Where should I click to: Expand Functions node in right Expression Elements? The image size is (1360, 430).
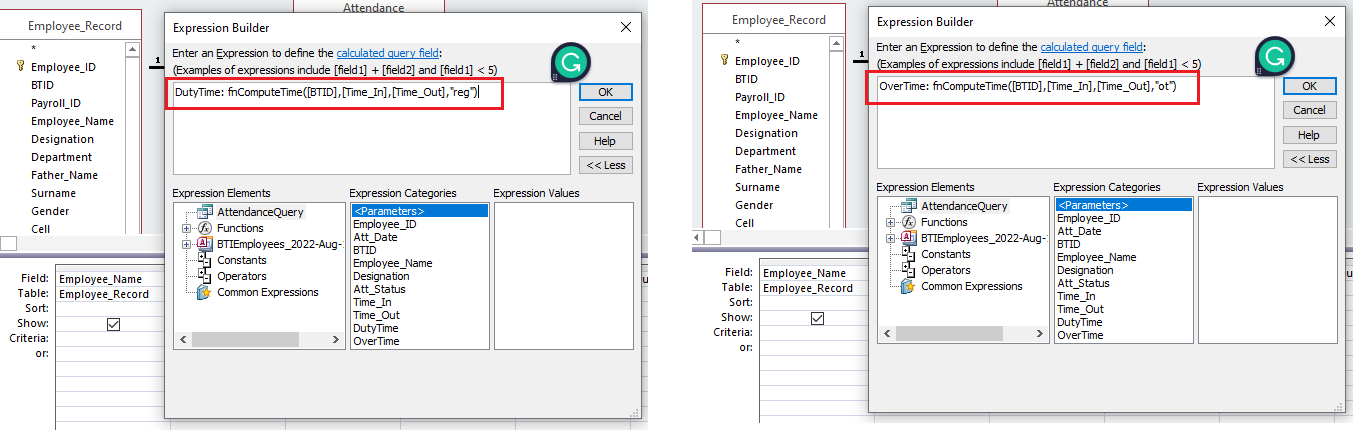click(890, 222)
